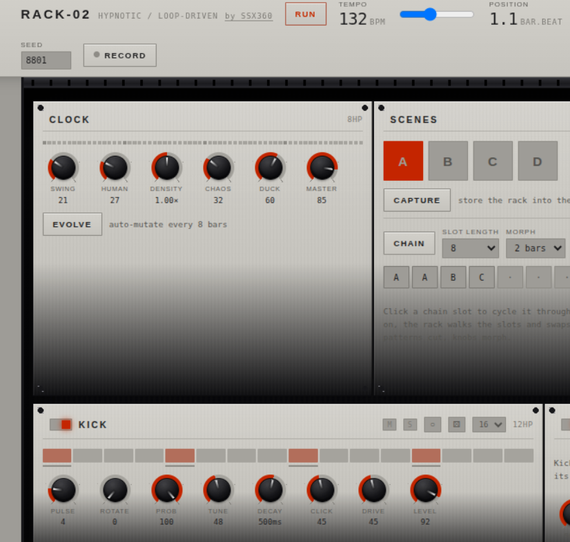Click the HUMAN knob in Clock
The image size is (570, 542).
pyautogui.click(x=115, y=168)
